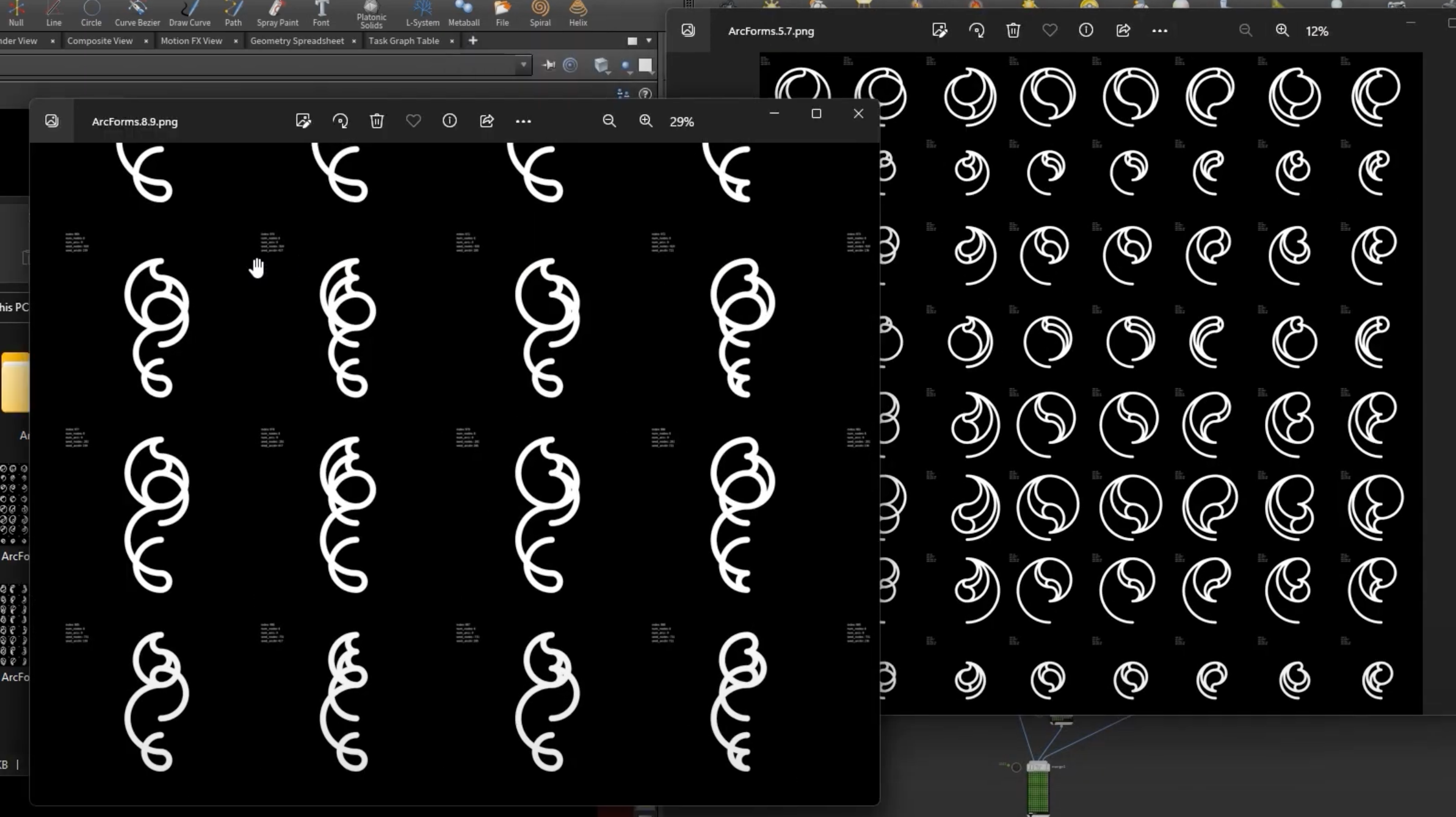Screen dimensions: 1456x817
Task: Open the path bar dropdown arrow
Action: click(x=523, y=65)
